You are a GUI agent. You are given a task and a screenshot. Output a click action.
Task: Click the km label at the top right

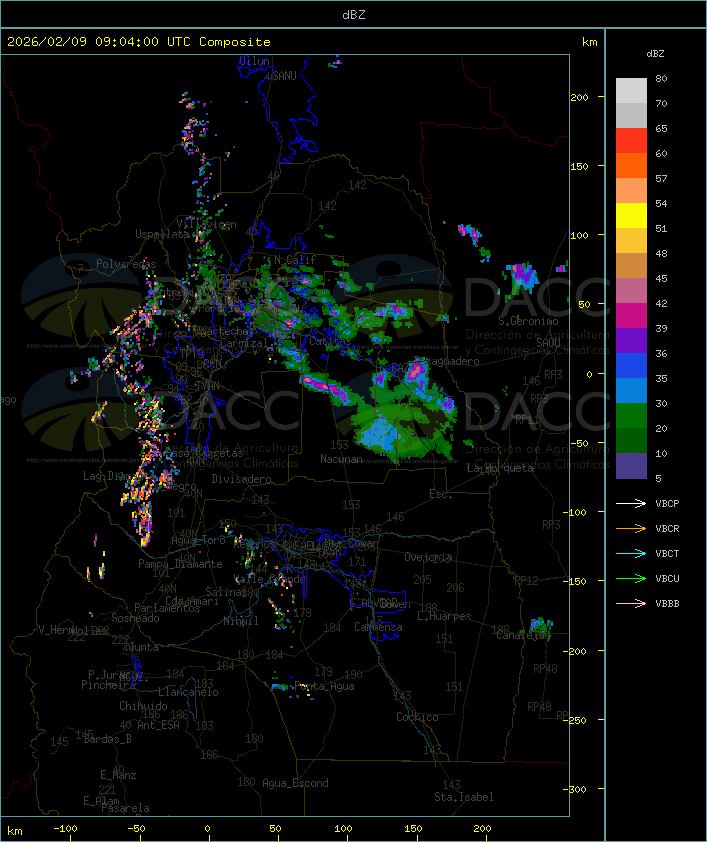[589, 42]
